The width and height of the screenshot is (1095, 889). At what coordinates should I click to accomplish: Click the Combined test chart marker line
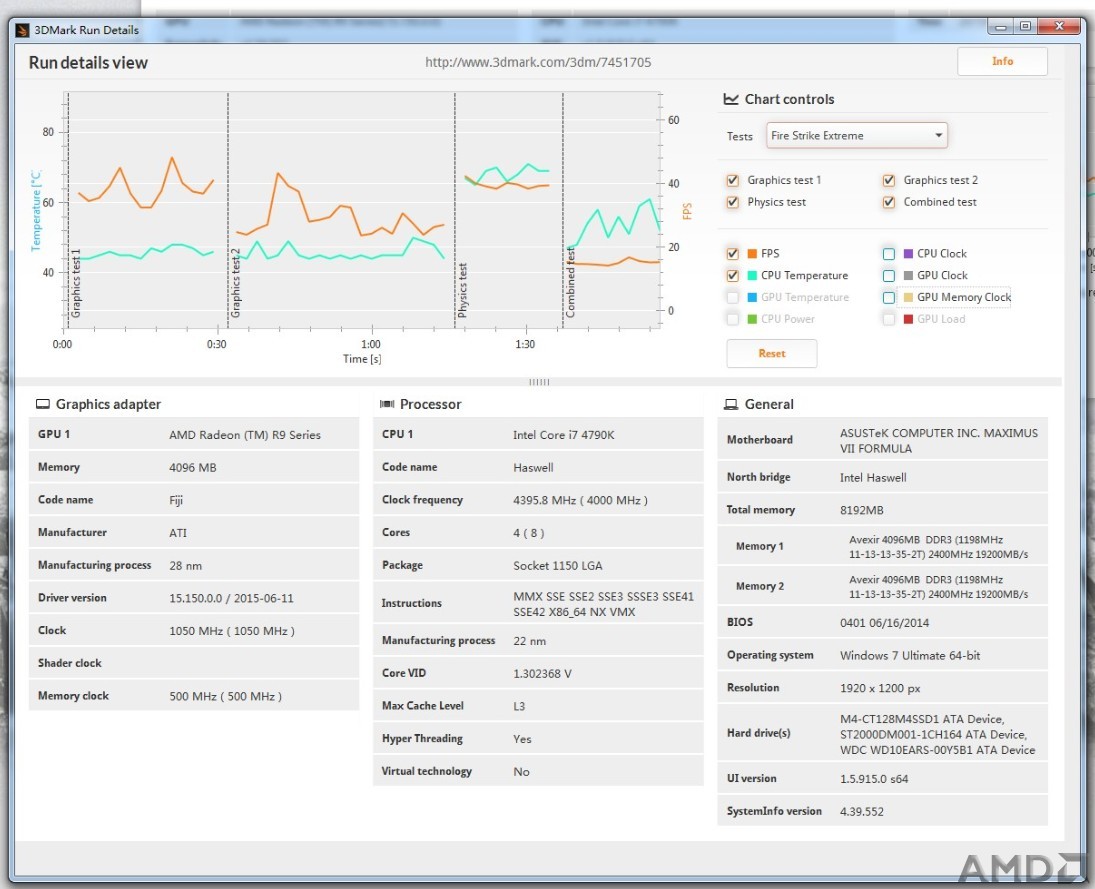563,210
